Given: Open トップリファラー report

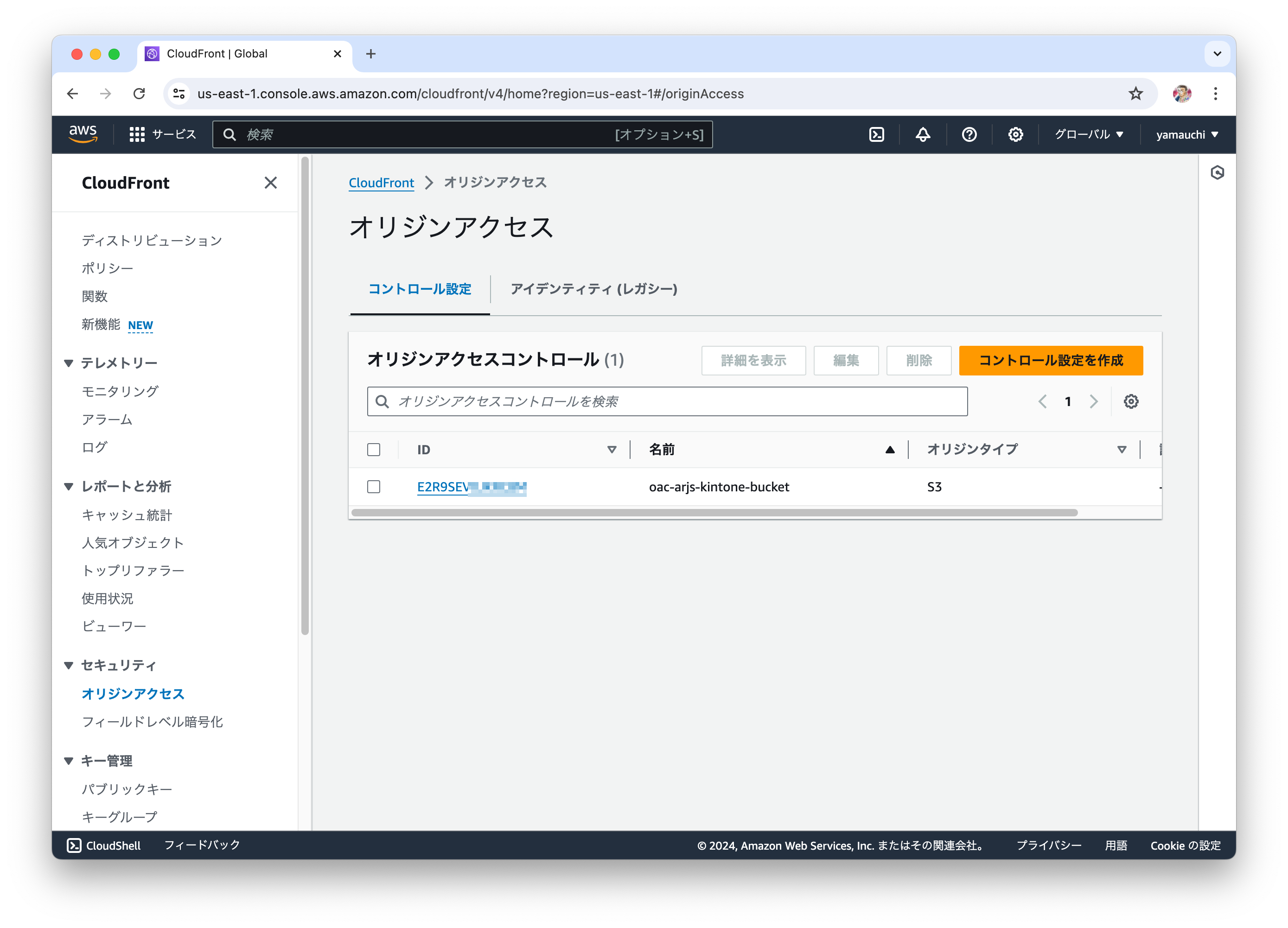Looking at the screenshot, I should [133, 570].
